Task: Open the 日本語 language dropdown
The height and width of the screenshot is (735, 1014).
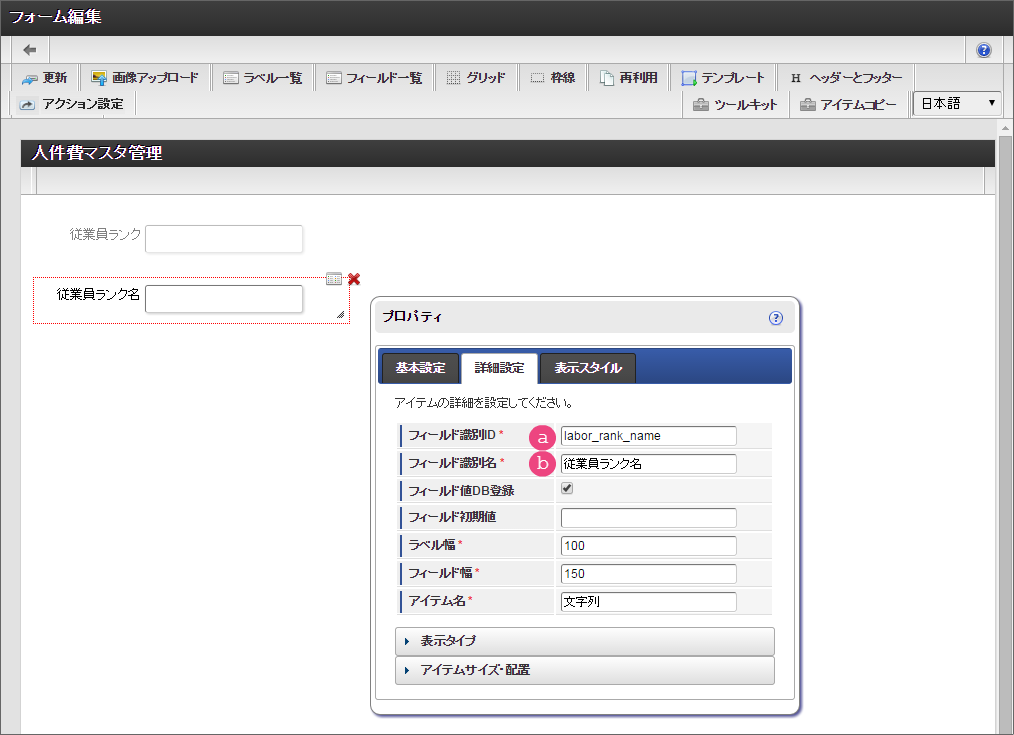Action: [x=957, y=103]
